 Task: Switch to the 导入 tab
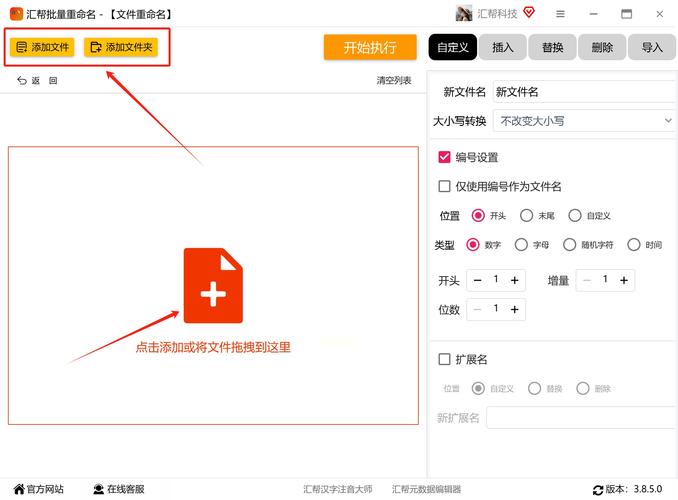point(652,47)
